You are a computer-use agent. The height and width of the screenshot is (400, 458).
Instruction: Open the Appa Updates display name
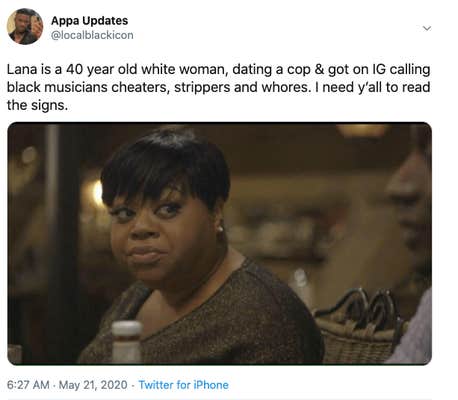point(89,21)
